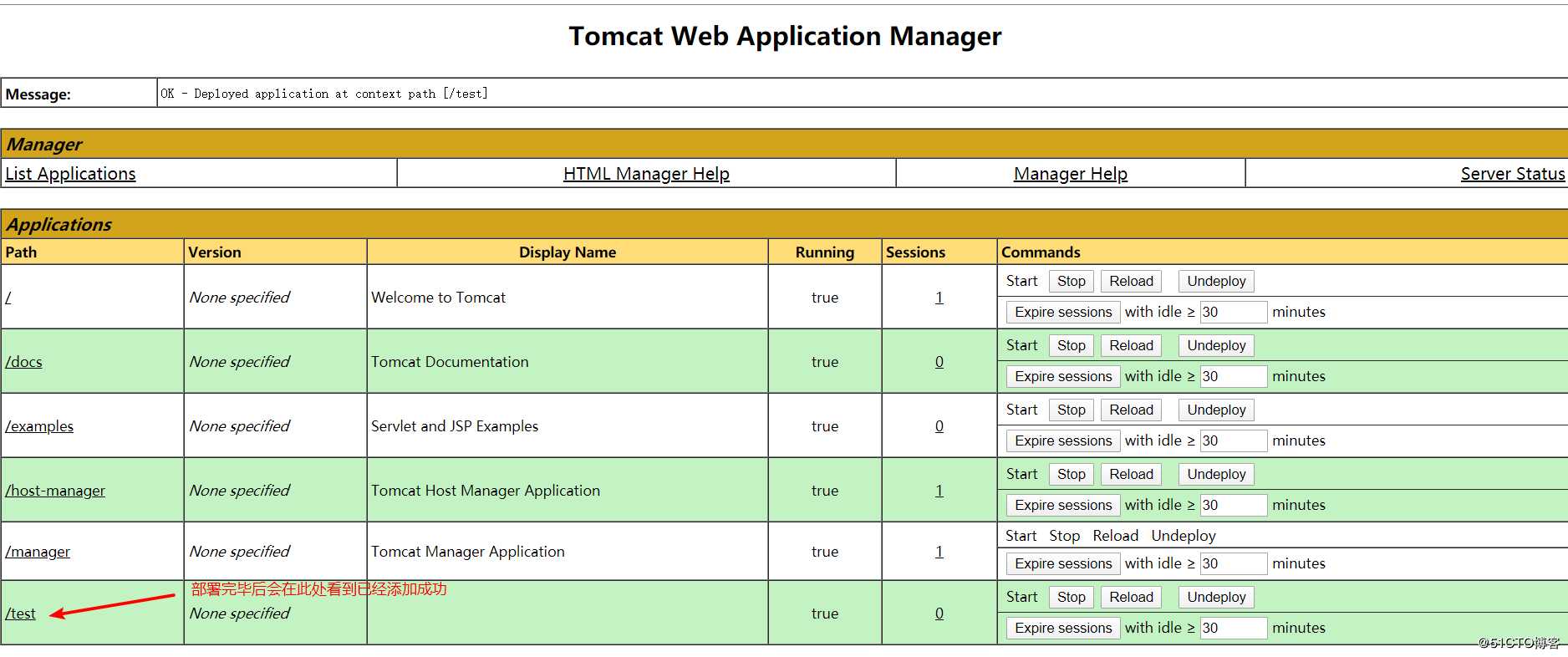Edit idle minutes field for /docs

click(1234, 377)
